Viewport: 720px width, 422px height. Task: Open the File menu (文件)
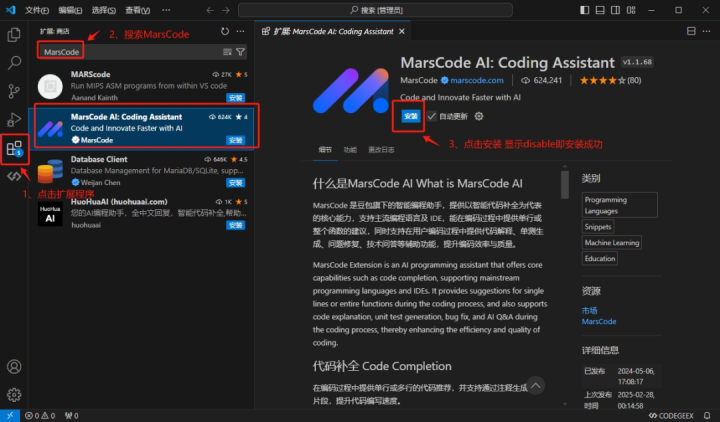37,10
